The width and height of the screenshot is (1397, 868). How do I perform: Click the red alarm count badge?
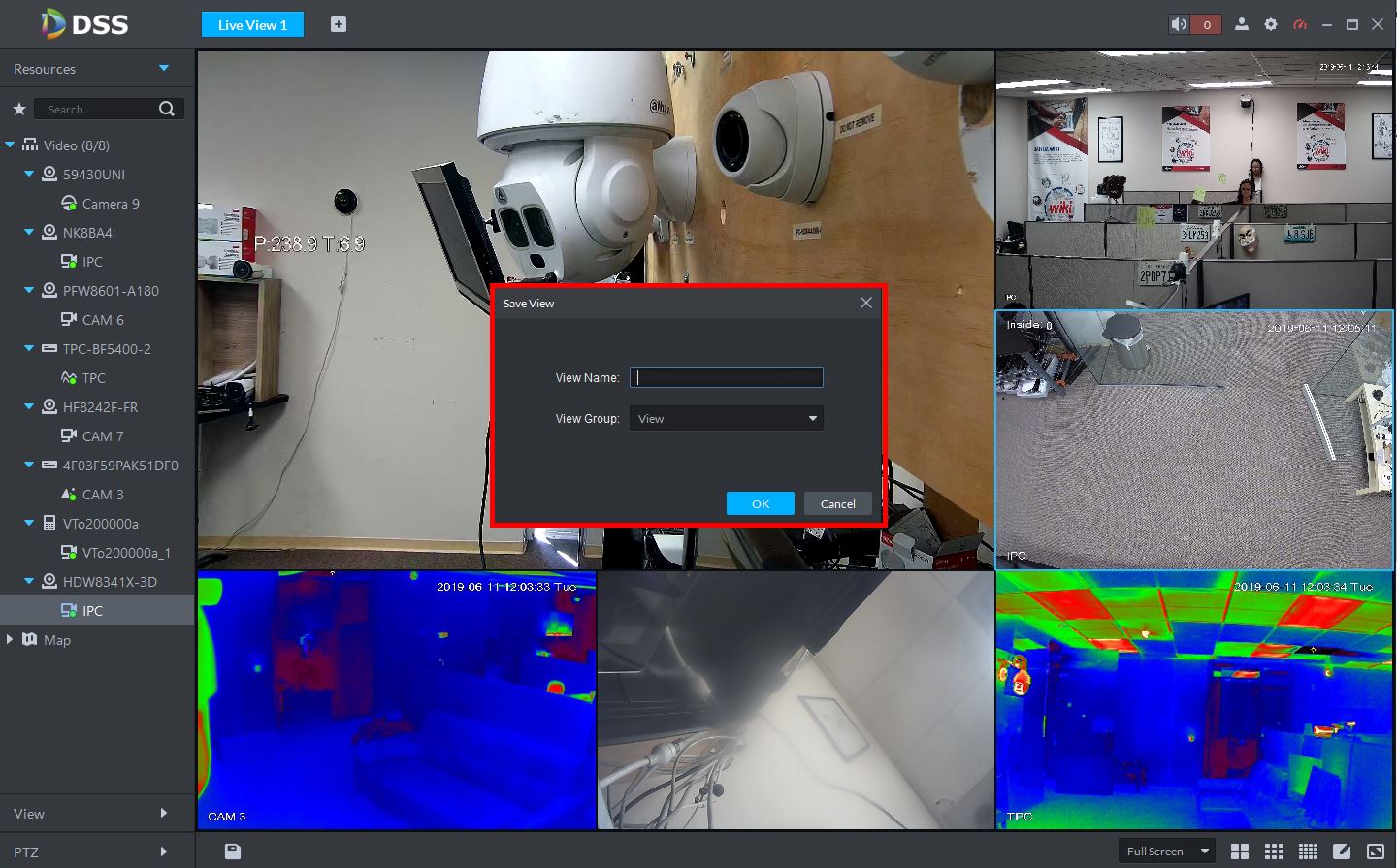pyautogui.click(x=1206, y=24)
